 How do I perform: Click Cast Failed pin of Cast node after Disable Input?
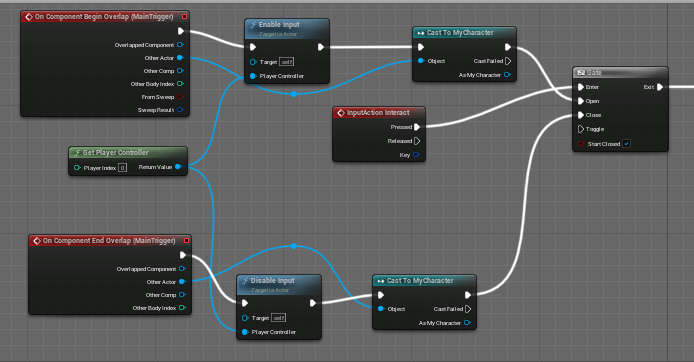click(x=468, y=309)
